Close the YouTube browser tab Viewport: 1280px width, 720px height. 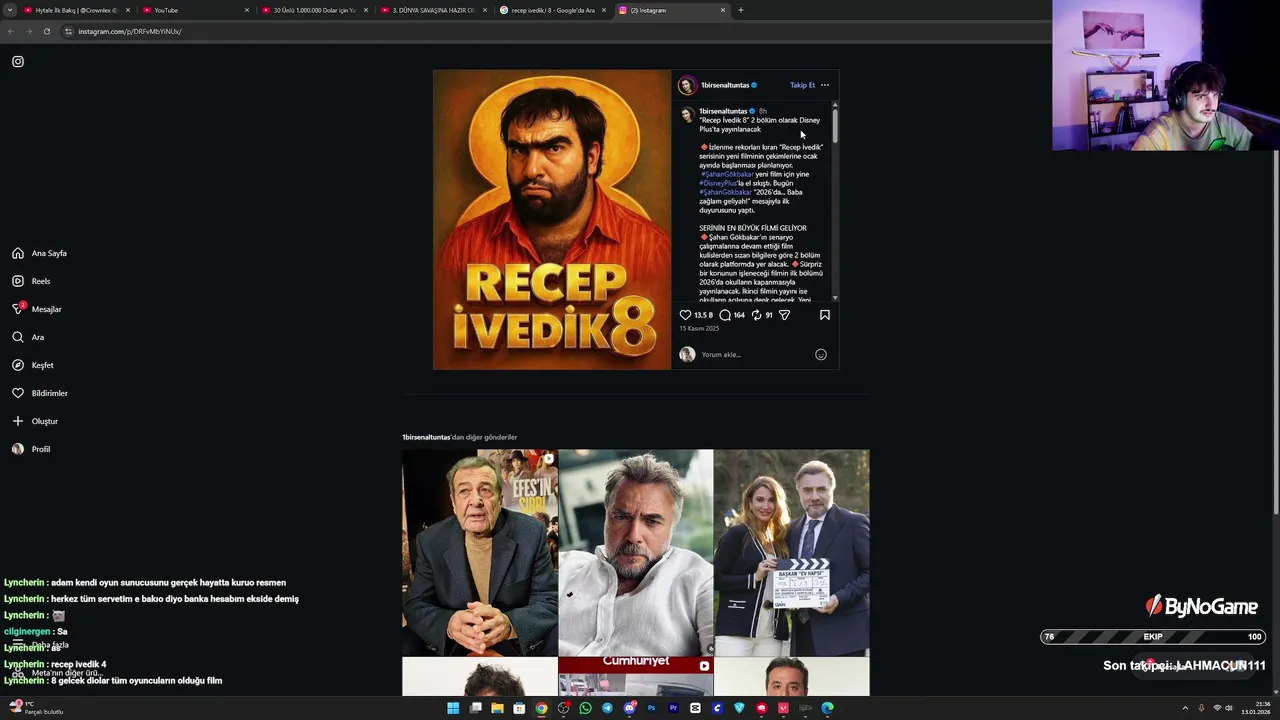click(247, 10)
